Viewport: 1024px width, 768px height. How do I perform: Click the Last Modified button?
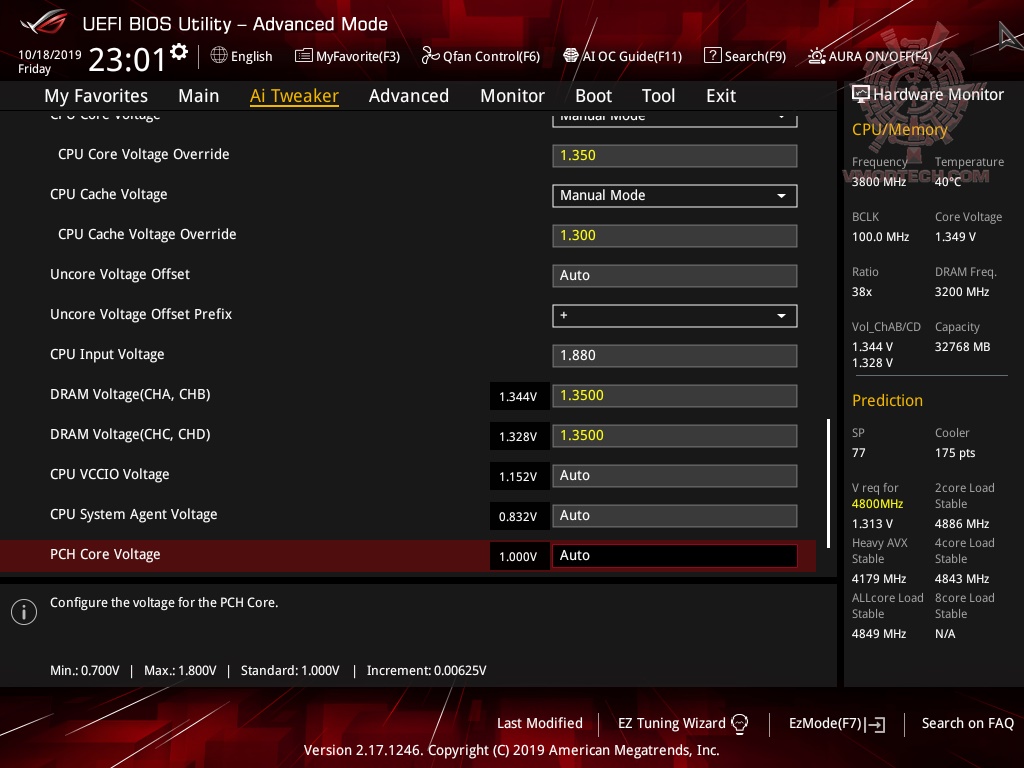click(539, 723)
